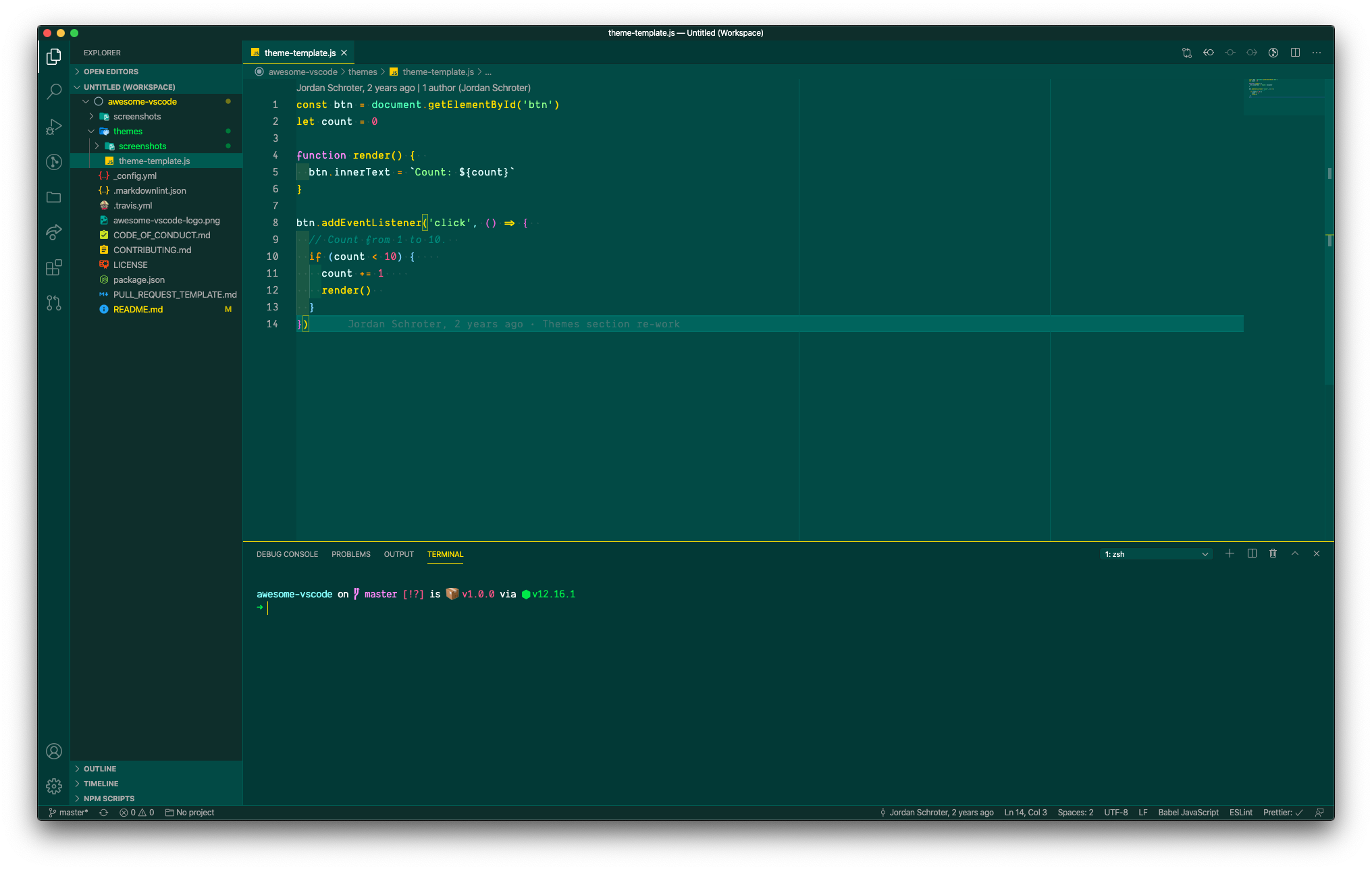Toggle ESLint status bar item
This screenshot has width=1372, height=870.
(1240, 813)
